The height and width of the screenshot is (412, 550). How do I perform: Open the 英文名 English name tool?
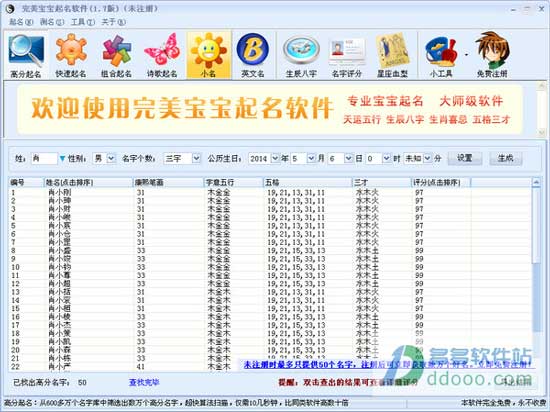coord(253,55)
